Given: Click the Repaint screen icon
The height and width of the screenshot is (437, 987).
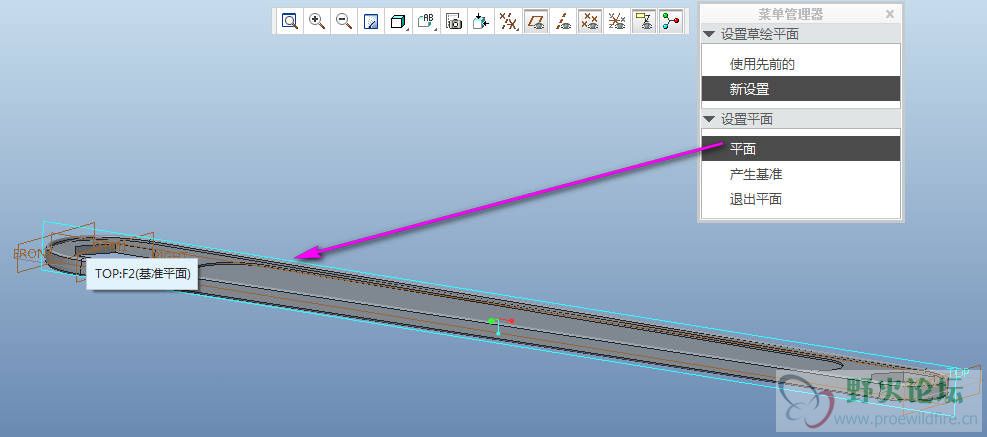Looking at the screenshot, I should (x=371, y=21).
